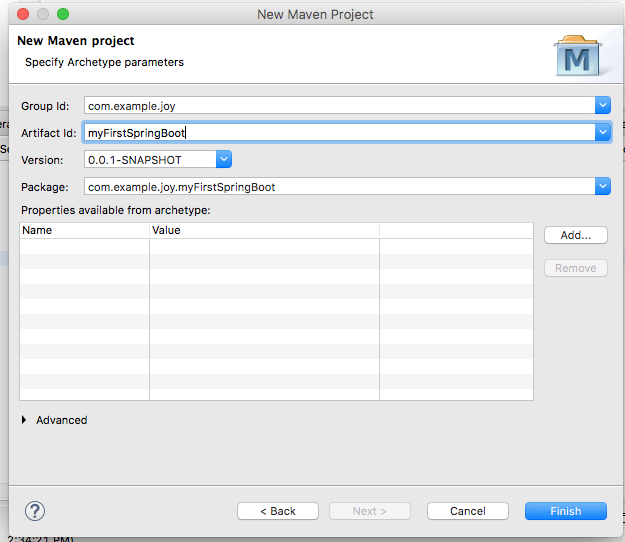Click in the Version 0.0.1-SNAPSHOT field

[x=149, y=159]
